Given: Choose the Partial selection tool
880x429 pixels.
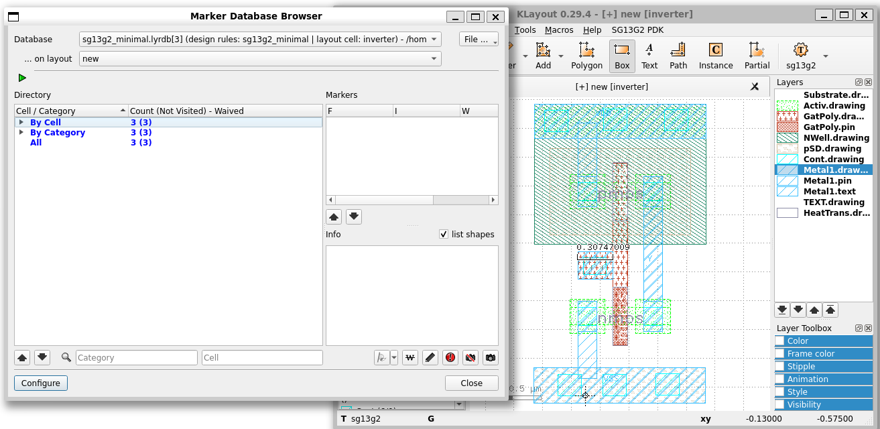Looking at the screenshot, I should [x=756, y=56].
